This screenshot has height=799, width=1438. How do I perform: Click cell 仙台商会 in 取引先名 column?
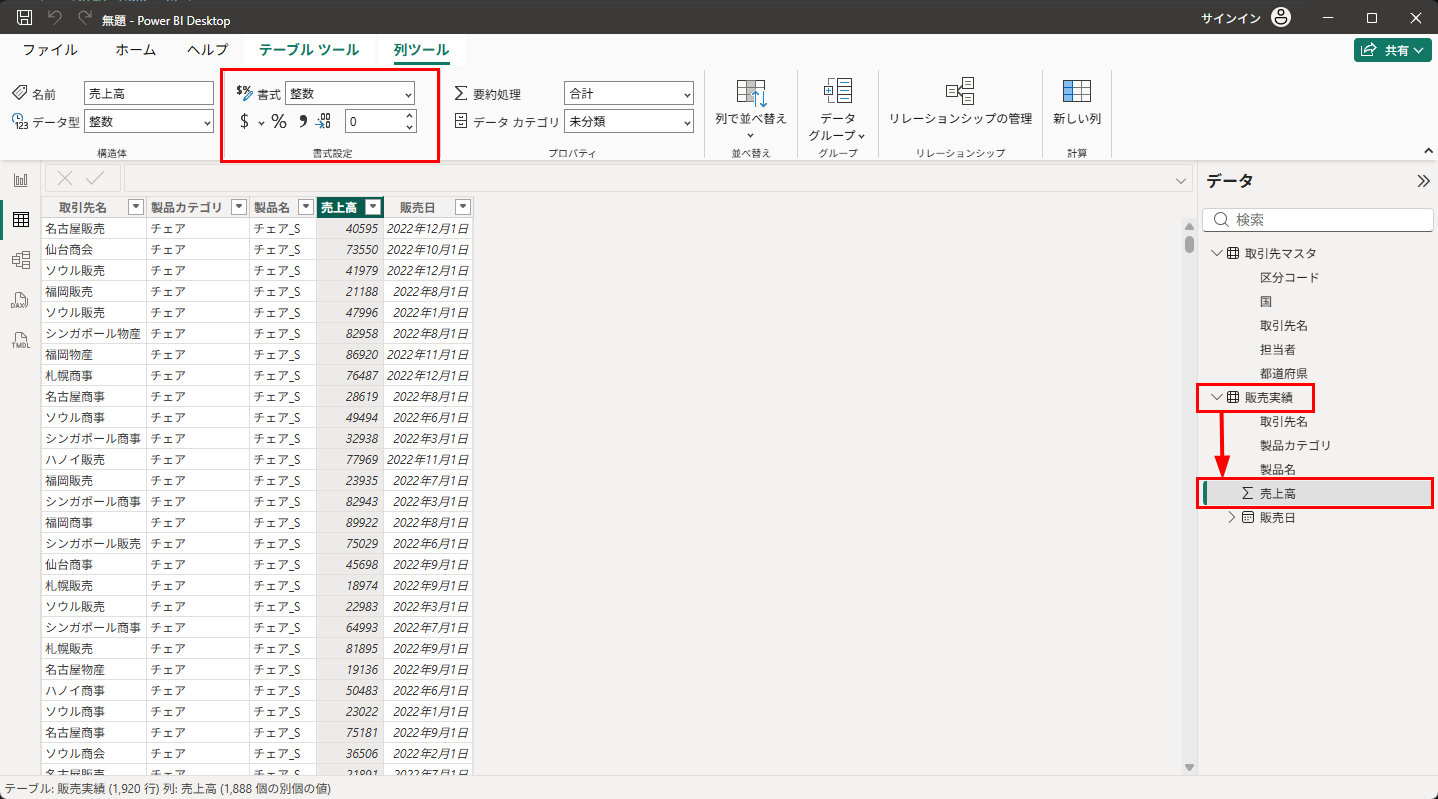click(x=94, y=249)
